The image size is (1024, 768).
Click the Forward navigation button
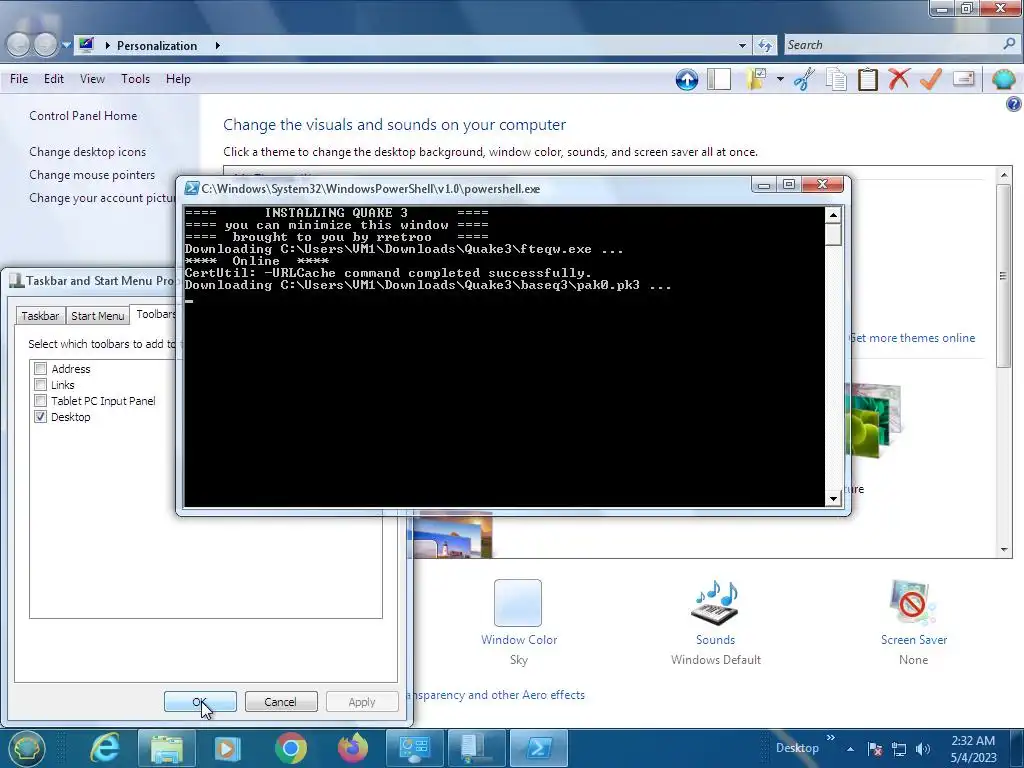tap(45, 44)
